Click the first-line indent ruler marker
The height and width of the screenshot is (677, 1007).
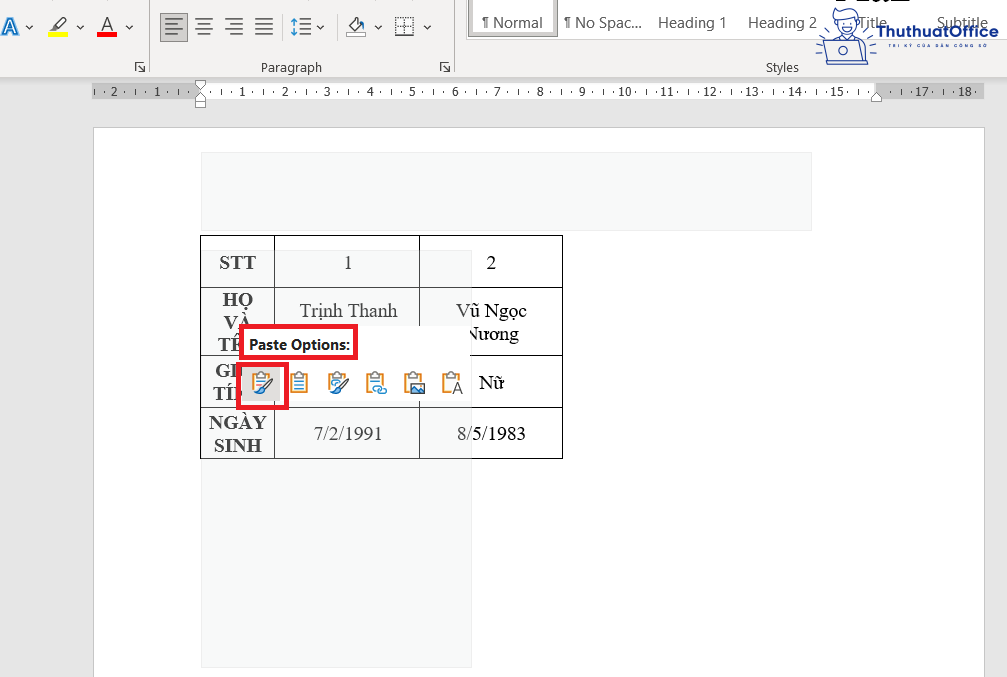coord(200,84)
